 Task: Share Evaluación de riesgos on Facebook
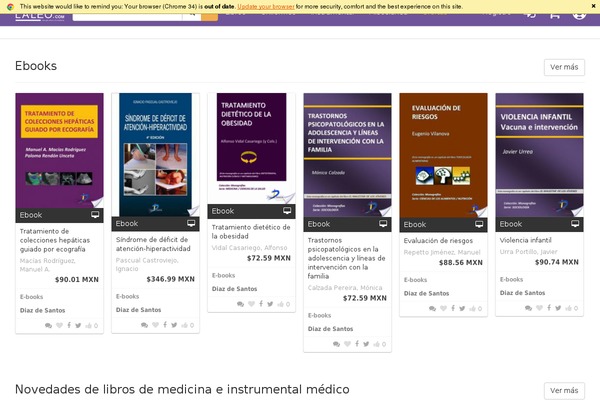click(x=453, y=308)
